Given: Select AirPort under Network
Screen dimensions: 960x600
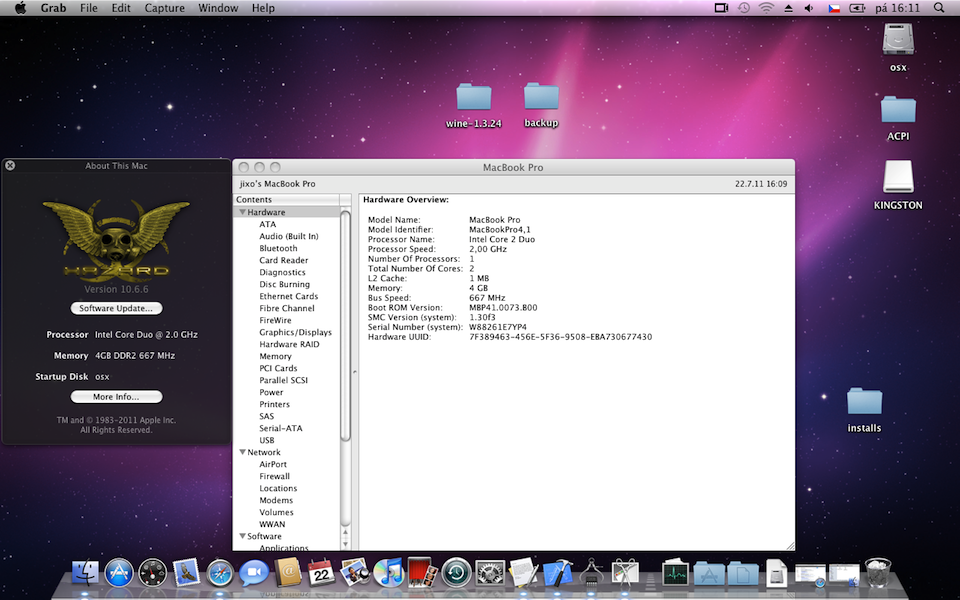Looking at the screenshot, I should (272, 464).
